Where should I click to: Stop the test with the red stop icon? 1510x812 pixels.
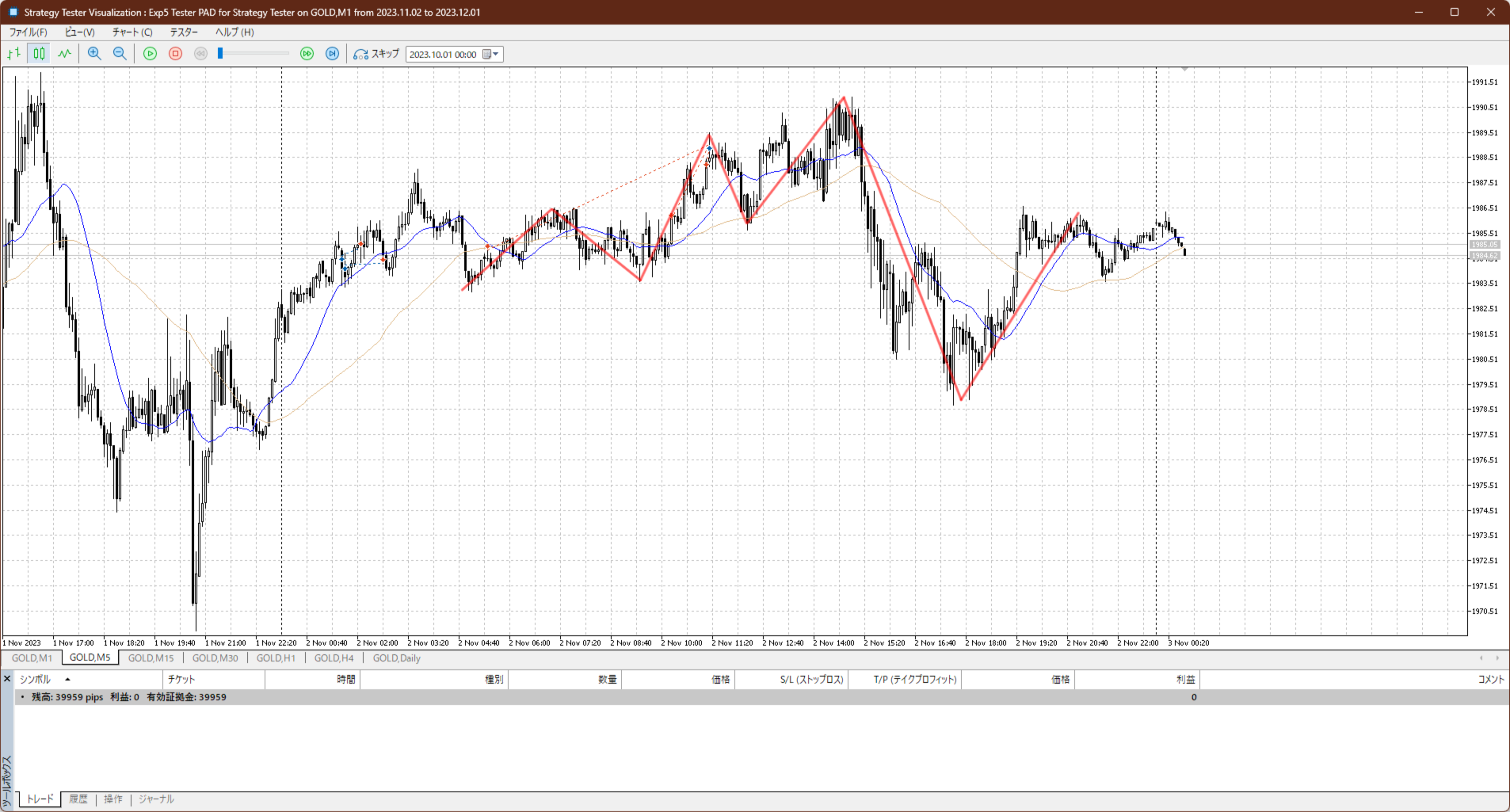pyautogui.click(x=176, y=54)
